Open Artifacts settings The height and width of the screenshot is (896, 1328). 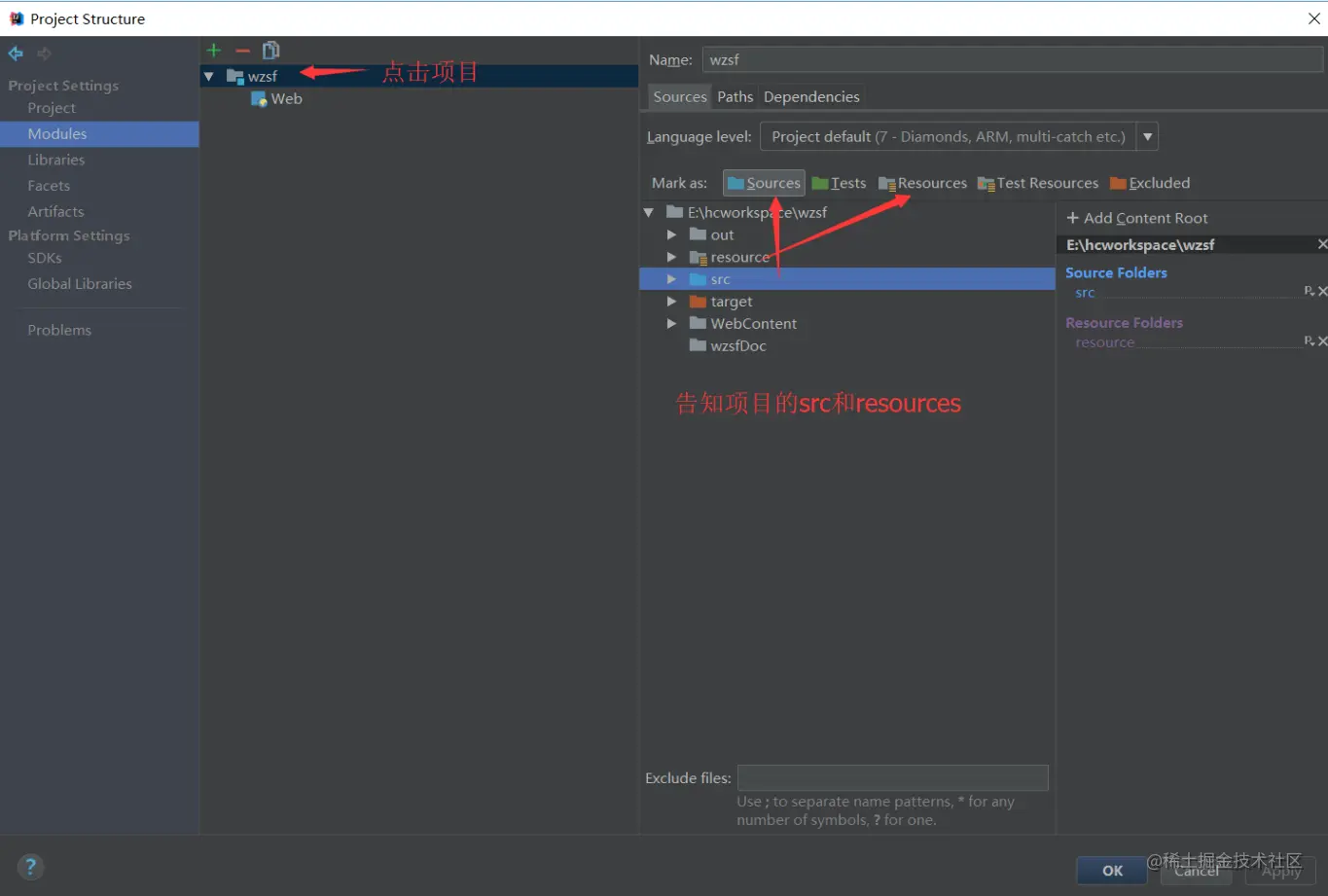[x=55, y=211]
